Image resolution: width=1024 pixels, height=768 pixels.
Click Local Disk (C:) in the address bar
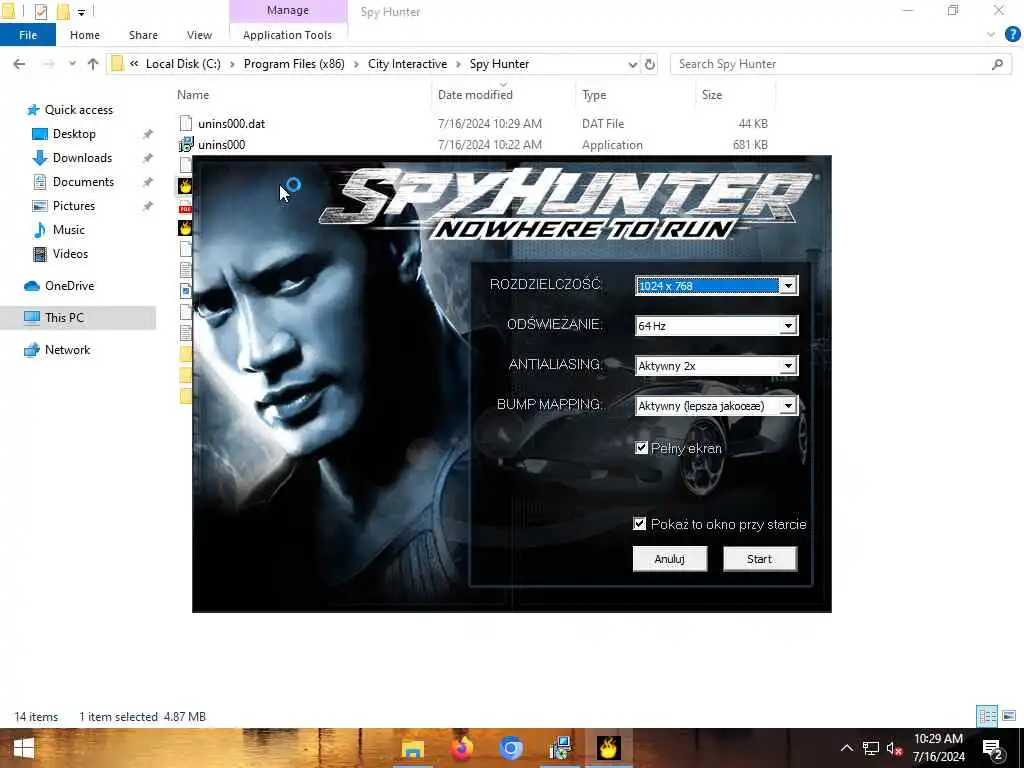[183, 64]
